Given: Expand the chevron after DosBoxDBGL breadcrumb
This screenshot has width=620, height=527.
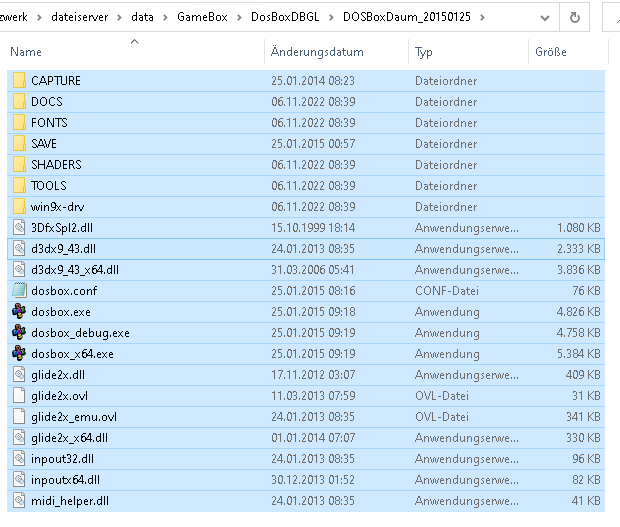Looking at the screenshot, I should [x=332, y=17].
